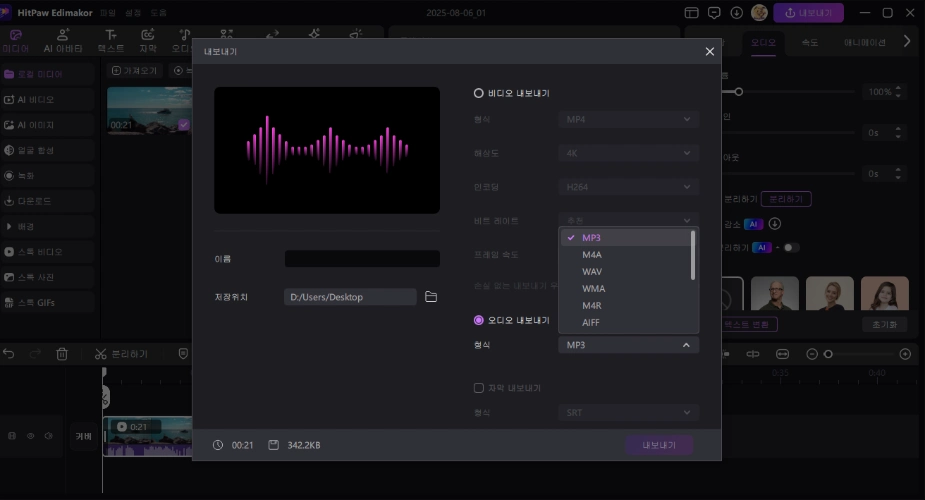Click the AI noise reduction download icon
Image resolution: width=925 pixels, height=500 pixels.
775,224
